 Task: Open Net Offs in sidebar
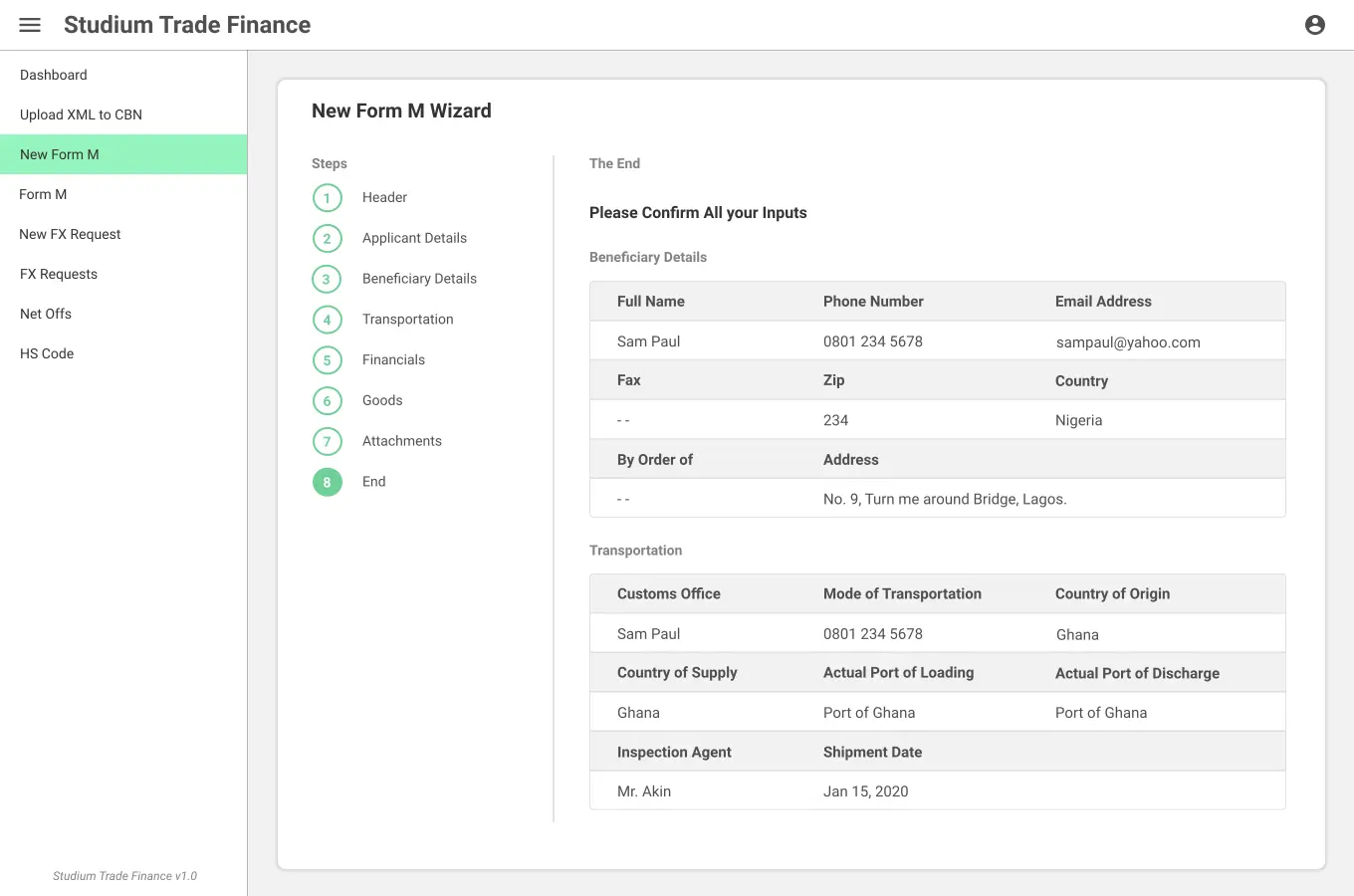click(x=123, y=314)
